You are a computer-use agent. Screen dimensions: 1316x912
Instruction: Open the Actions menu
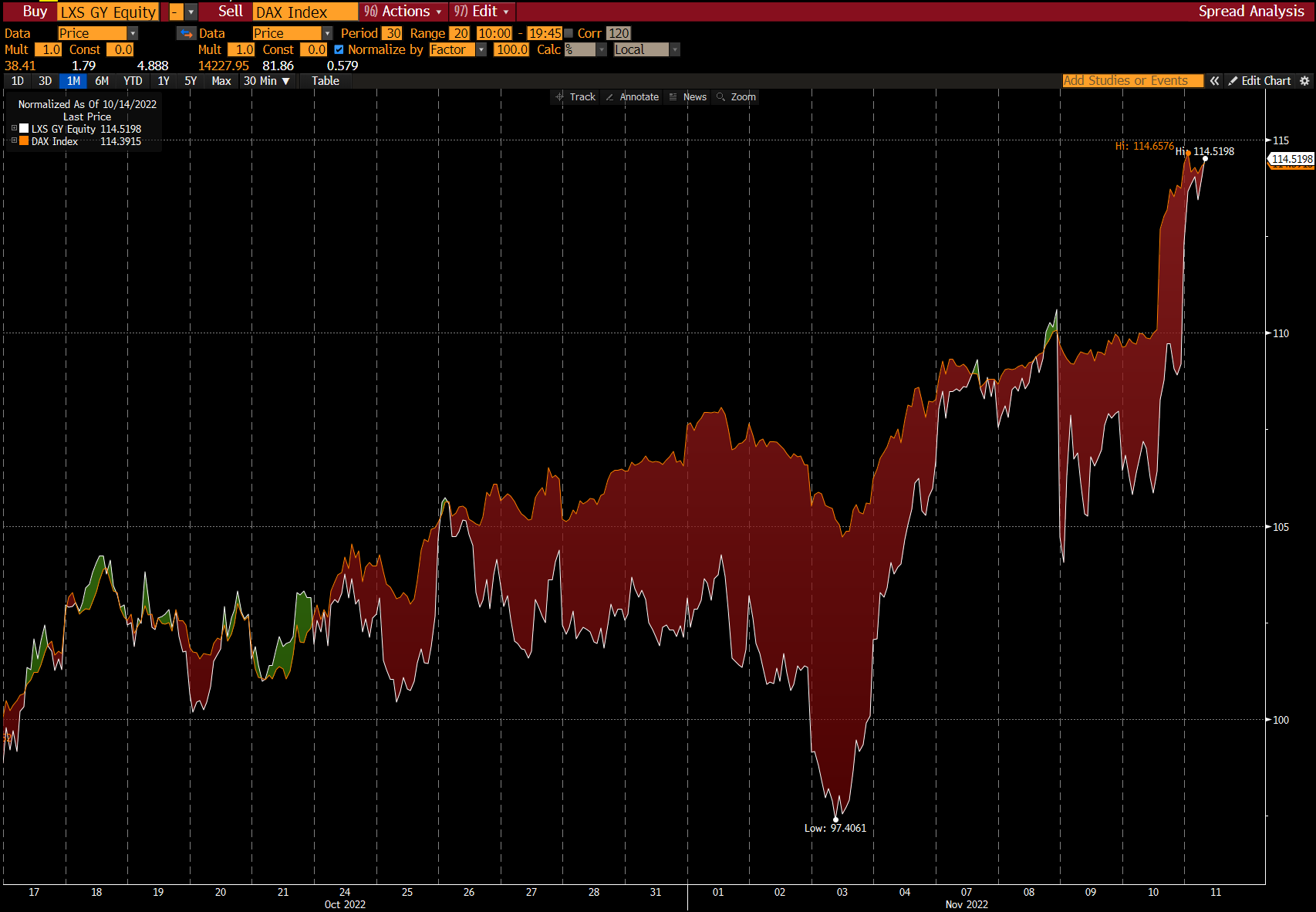pos(403,12)
